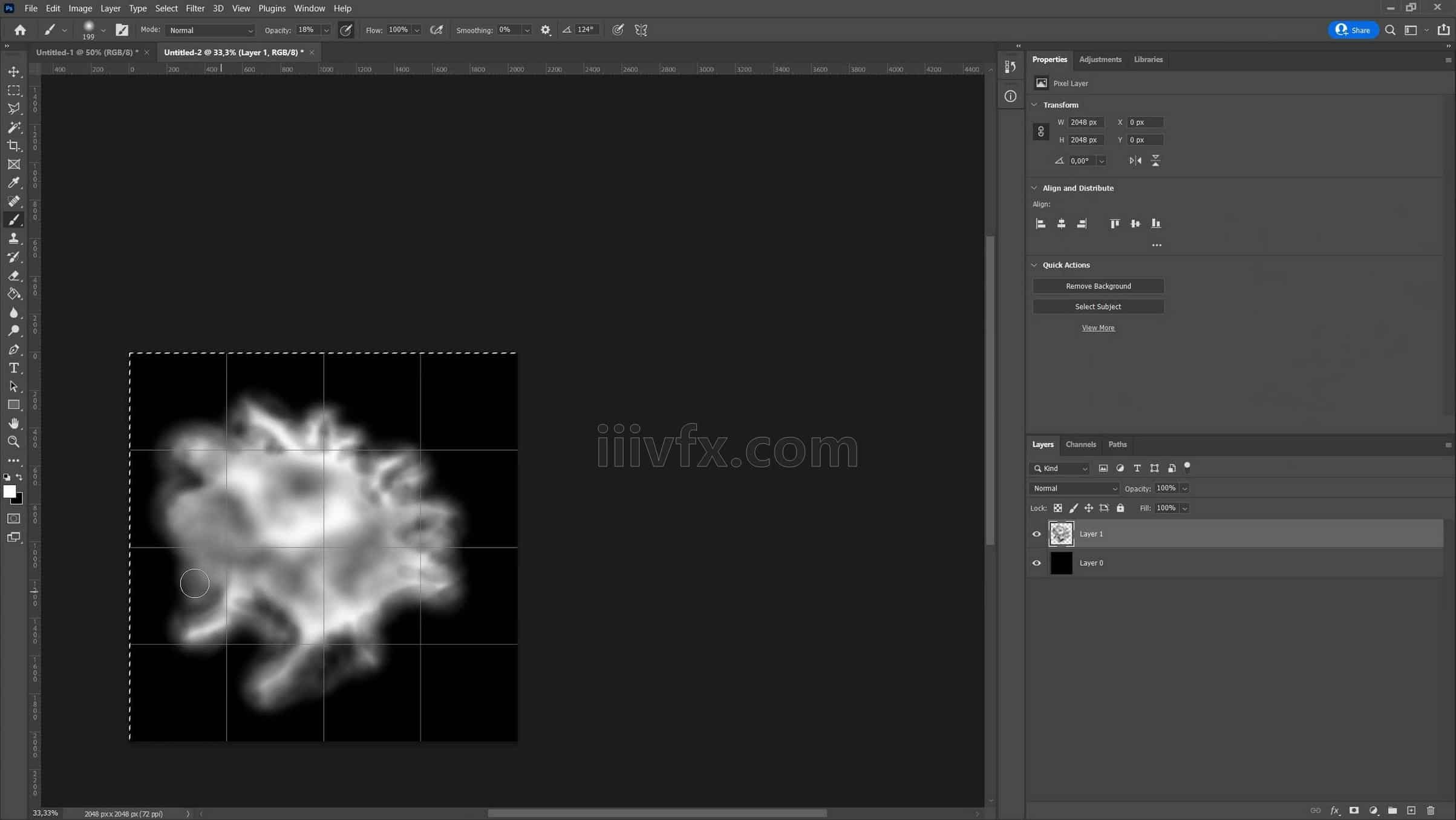Hide Layer 0 visibility eye
Screen dimensions: 1456x820
pyautogui.click(x=1037, y=563)
